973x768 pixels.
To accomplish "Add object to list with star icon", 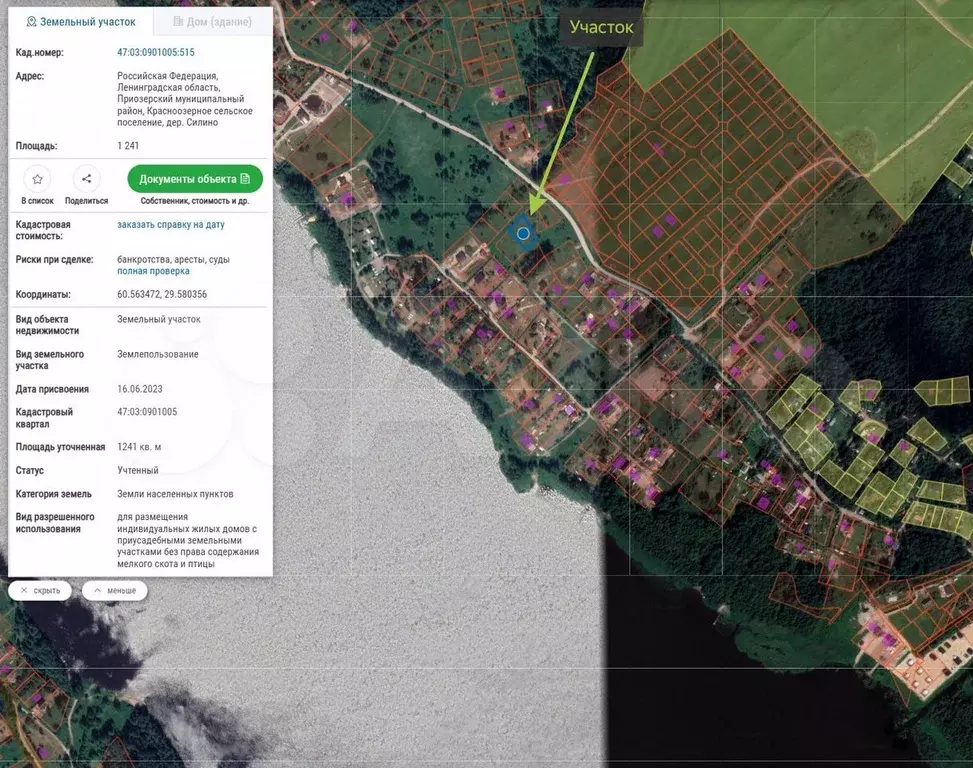I will pyautogui.click(x=37, y=179).
